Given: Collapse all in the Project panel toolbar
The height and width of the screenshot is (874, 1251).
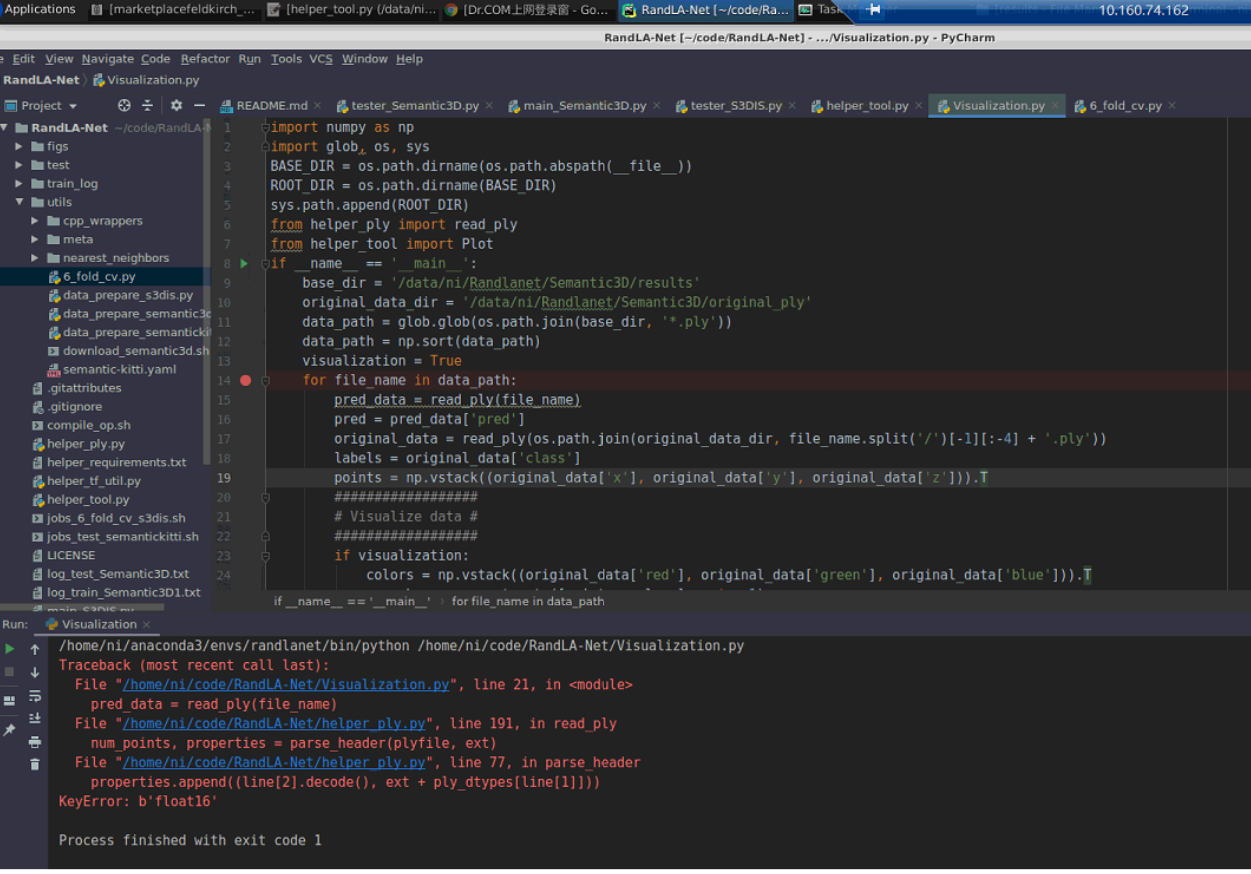Looking at the screenshot, I should pyautogui.click(x=147, y=105).
